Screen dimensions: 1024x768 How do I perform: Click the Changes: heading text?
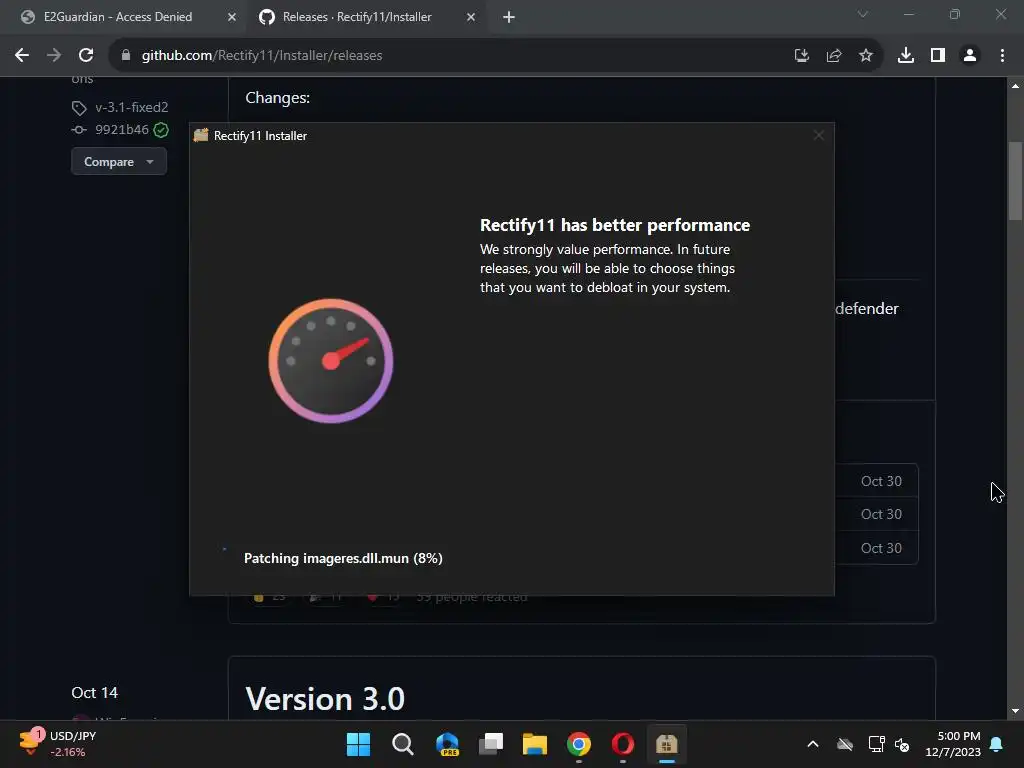[x=278, y=98]
